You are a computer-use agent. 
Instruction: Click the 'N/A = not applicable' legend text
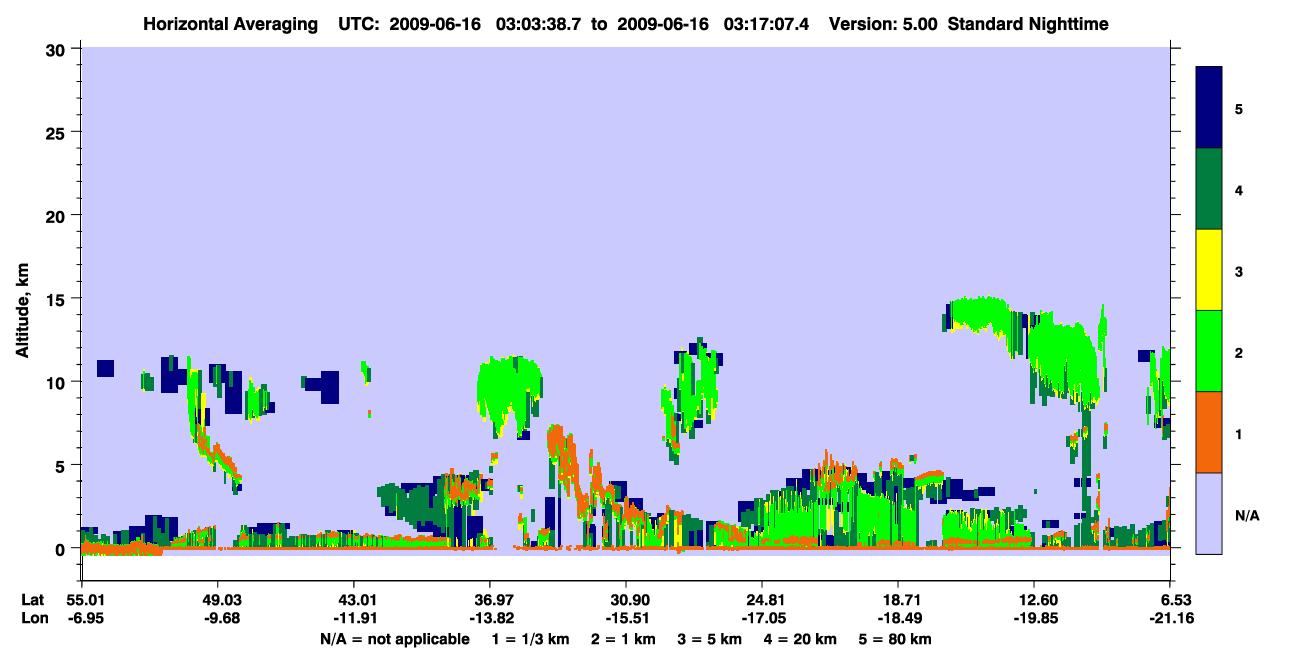tap(395, 639)
